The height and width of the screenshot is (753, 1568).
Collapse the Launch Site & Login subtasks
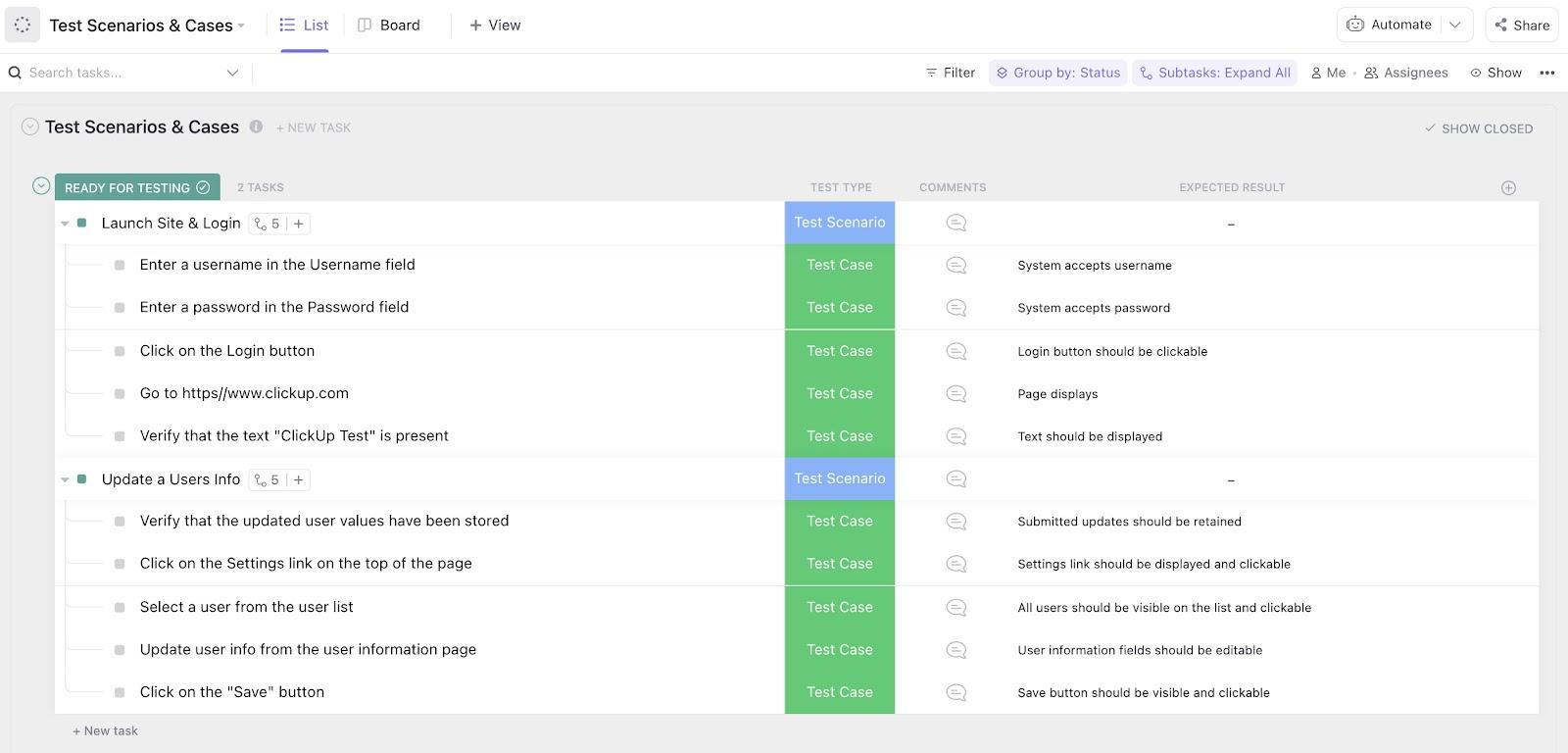pyautogui.click(x=65, y=224)
